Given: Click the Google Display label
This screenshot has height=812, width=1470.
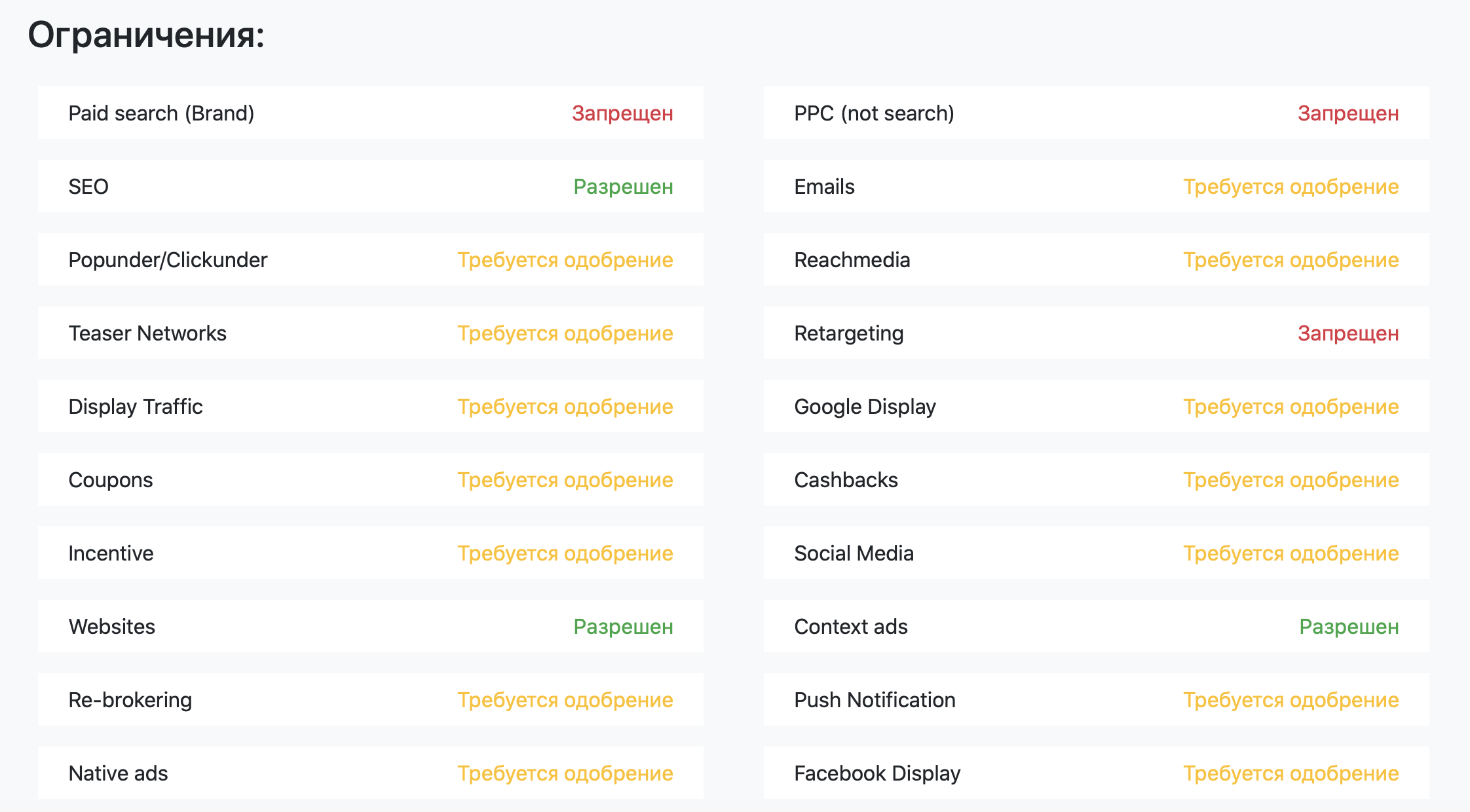Looking at the screenshot, I should pyautogui.click(x=865, y=407).
